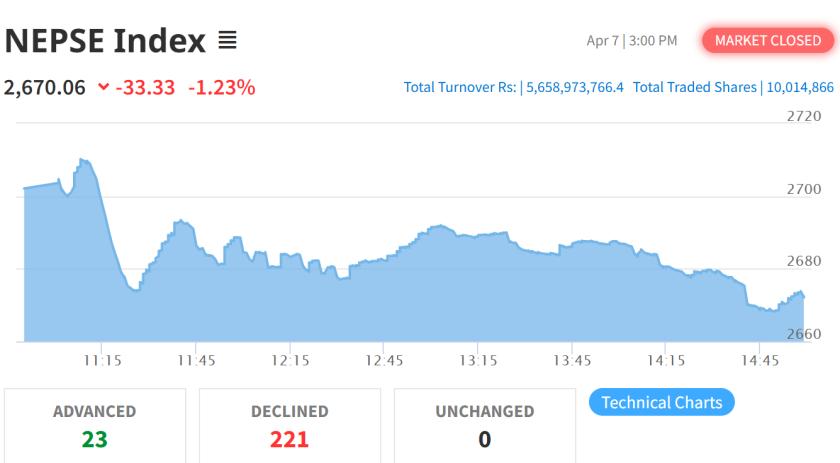Click the red down chevron indicator
840x463 pixels.
pos(103,88)
